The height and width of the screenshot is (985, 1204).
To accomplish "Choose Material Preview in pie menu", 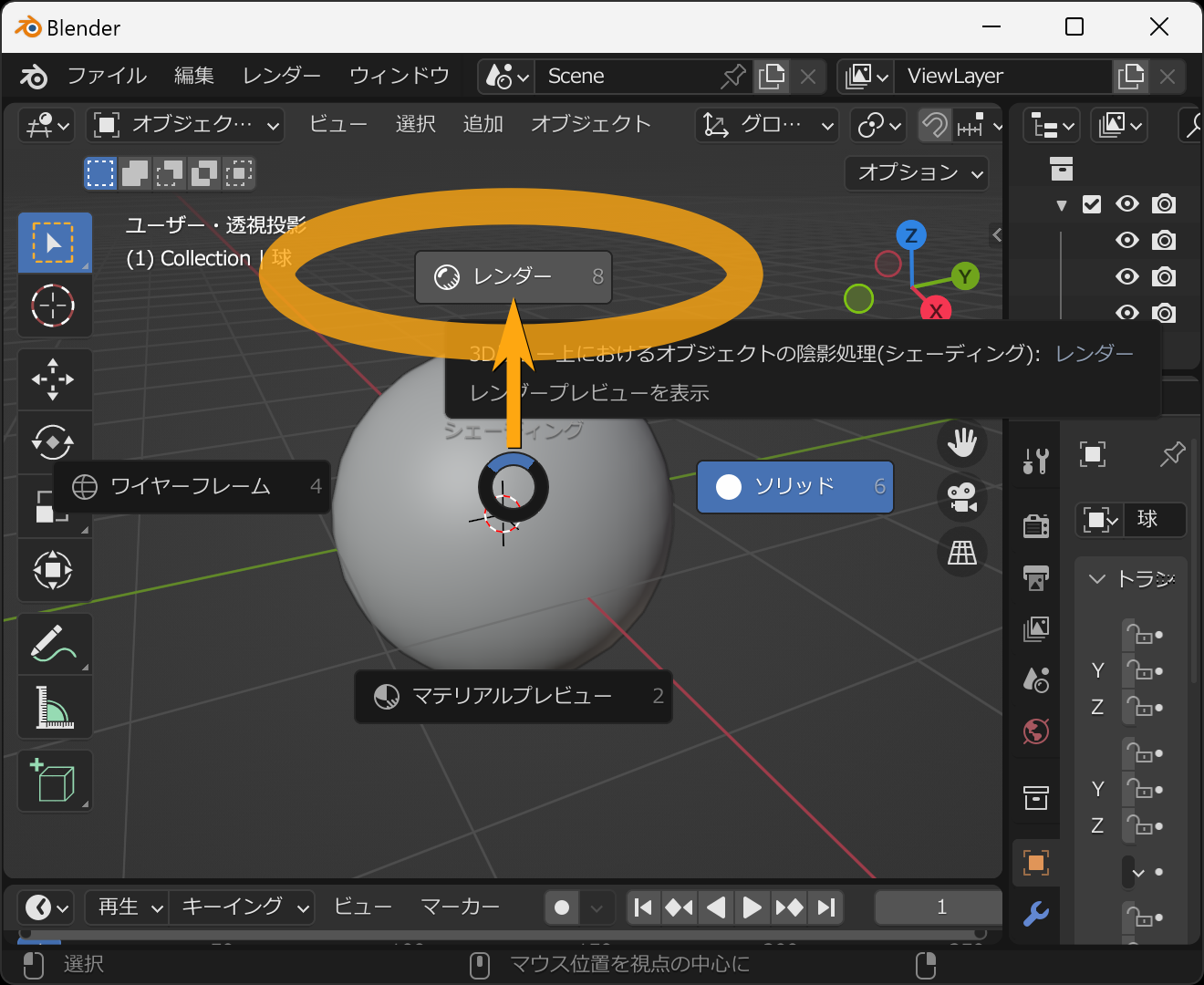I will pyautogui.click(x=514, y=697).
